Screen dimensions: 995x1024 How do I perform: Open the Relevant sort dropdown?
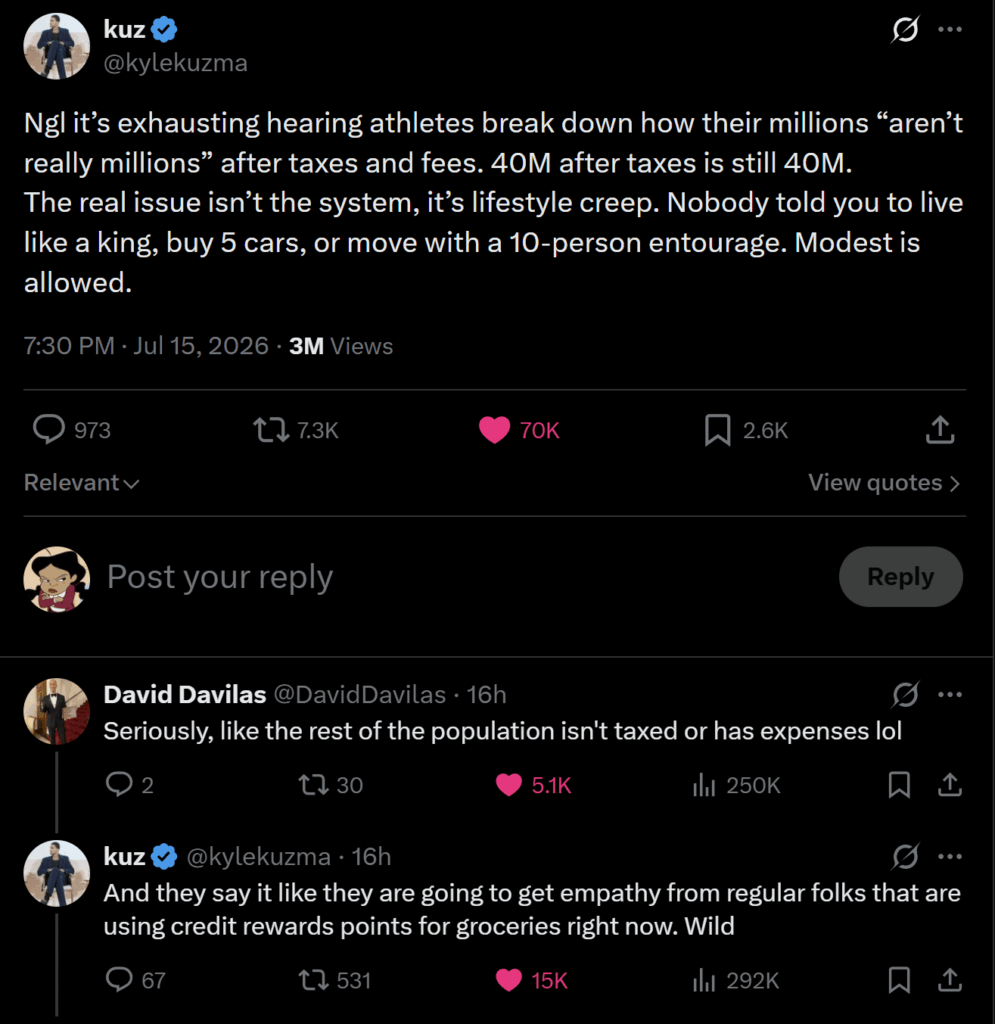click(82, 483)
